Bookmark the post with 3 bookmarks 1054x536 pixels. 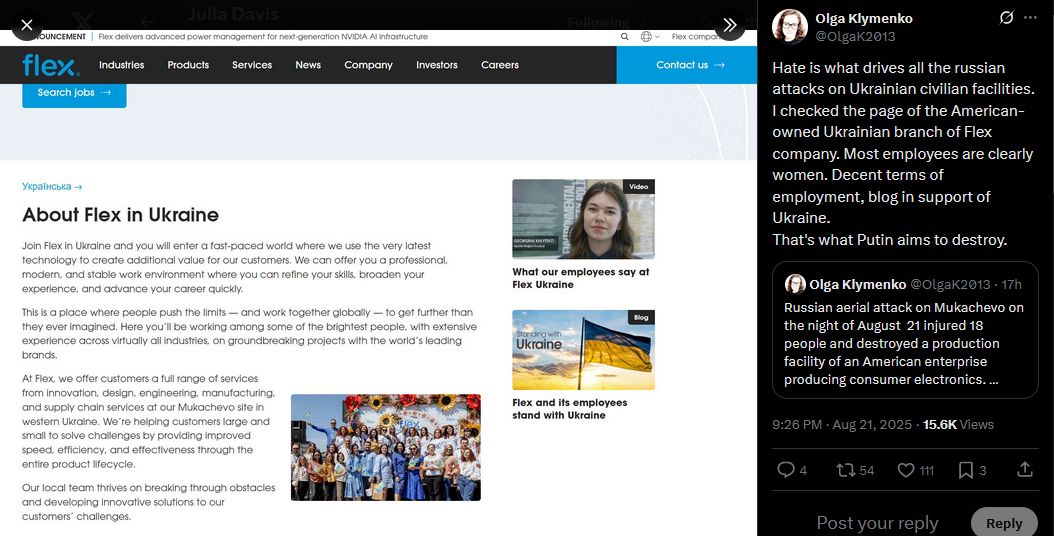click(x=972, y=470)
